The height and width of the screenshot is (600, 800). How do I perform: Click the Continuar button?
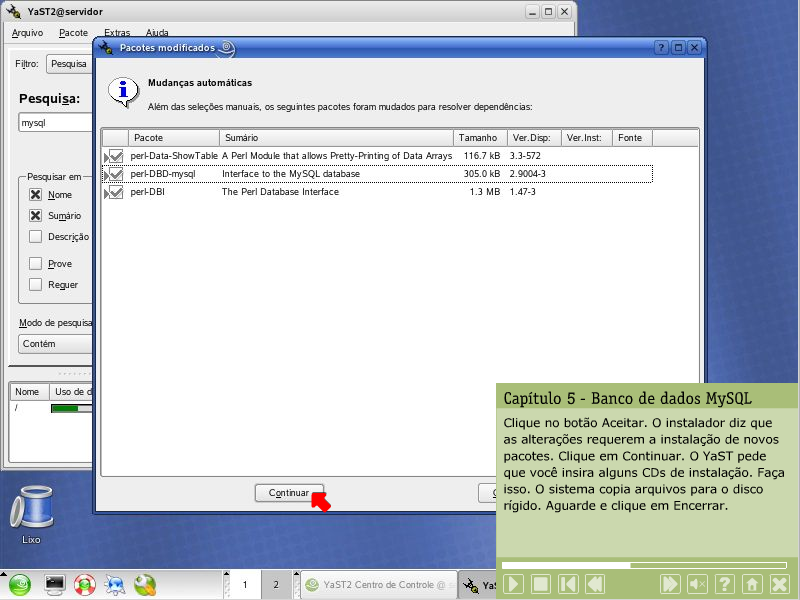(290, 493)
